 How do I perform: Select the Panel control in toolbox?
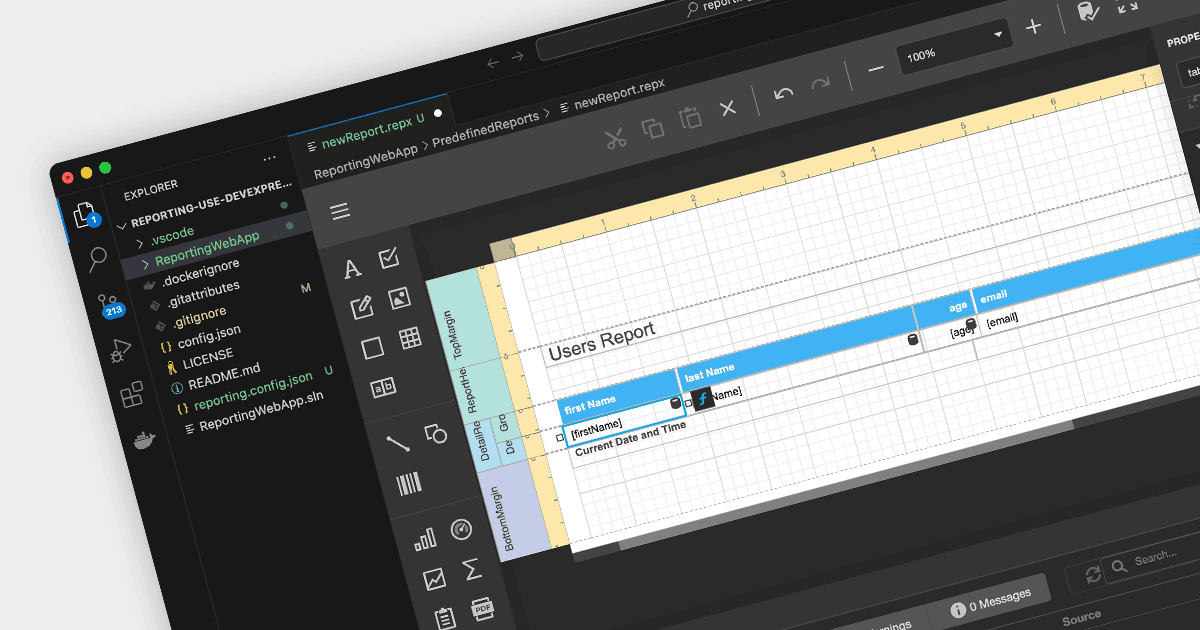(372, 349)
